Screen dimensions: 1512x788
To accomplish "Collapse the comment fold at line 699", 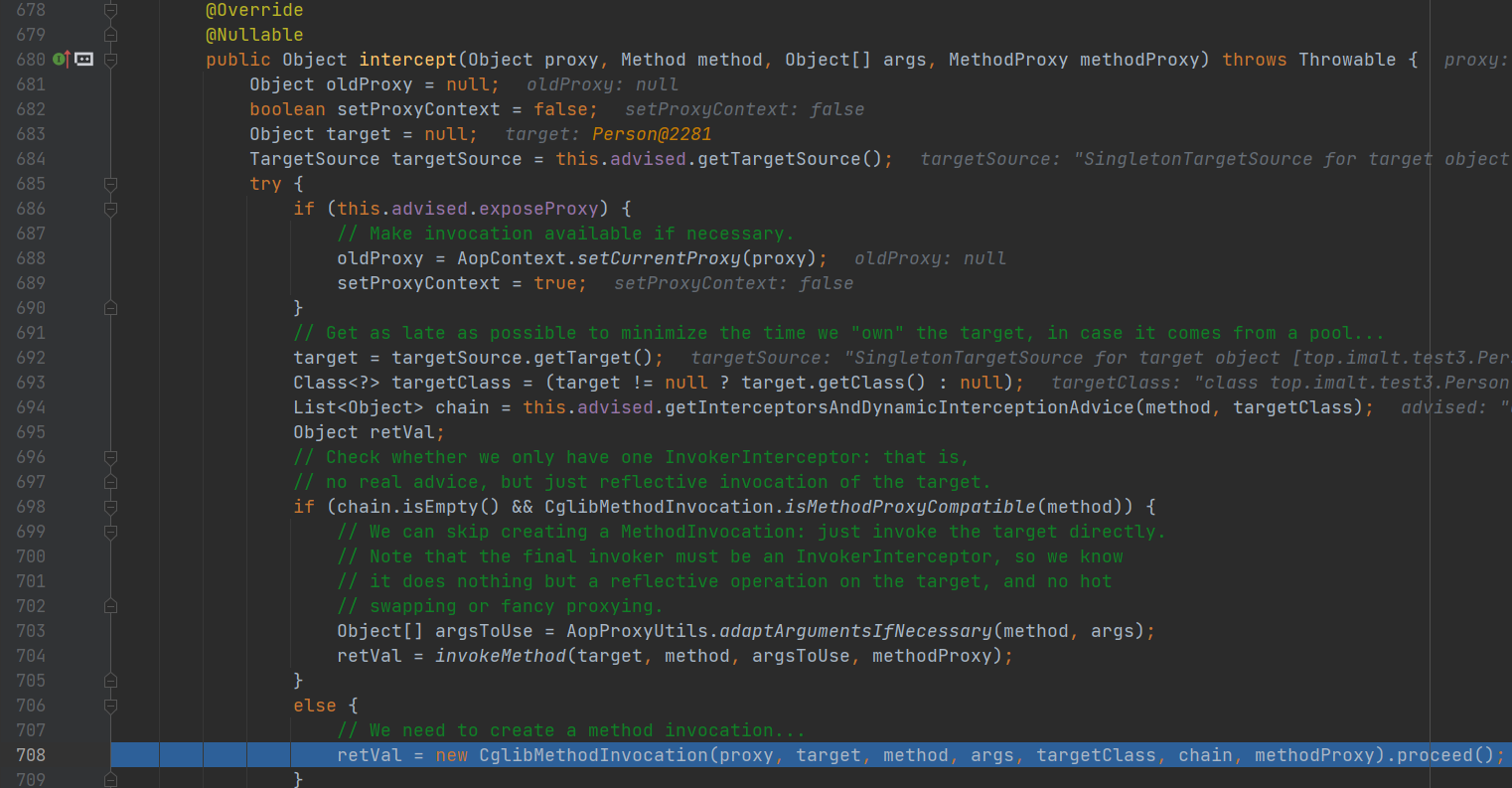I will click(x=110, y=532).
